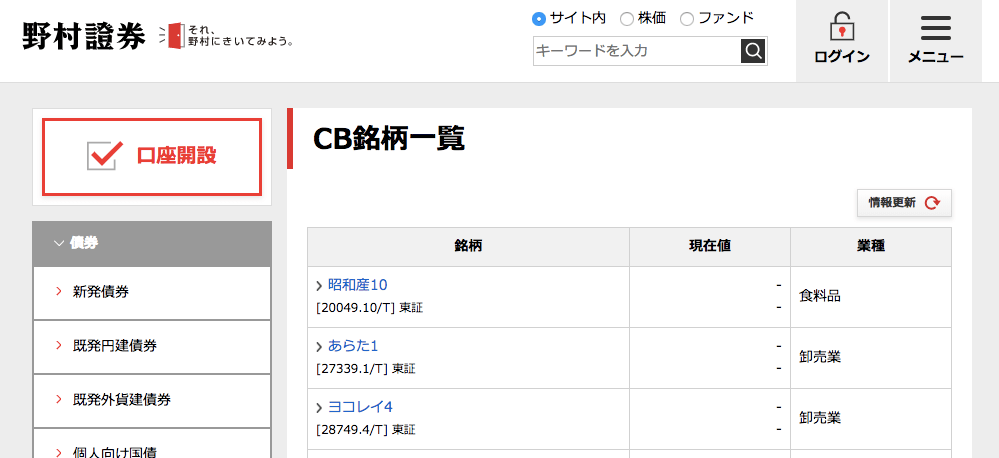Open the login padlock icon

[842, 26]
